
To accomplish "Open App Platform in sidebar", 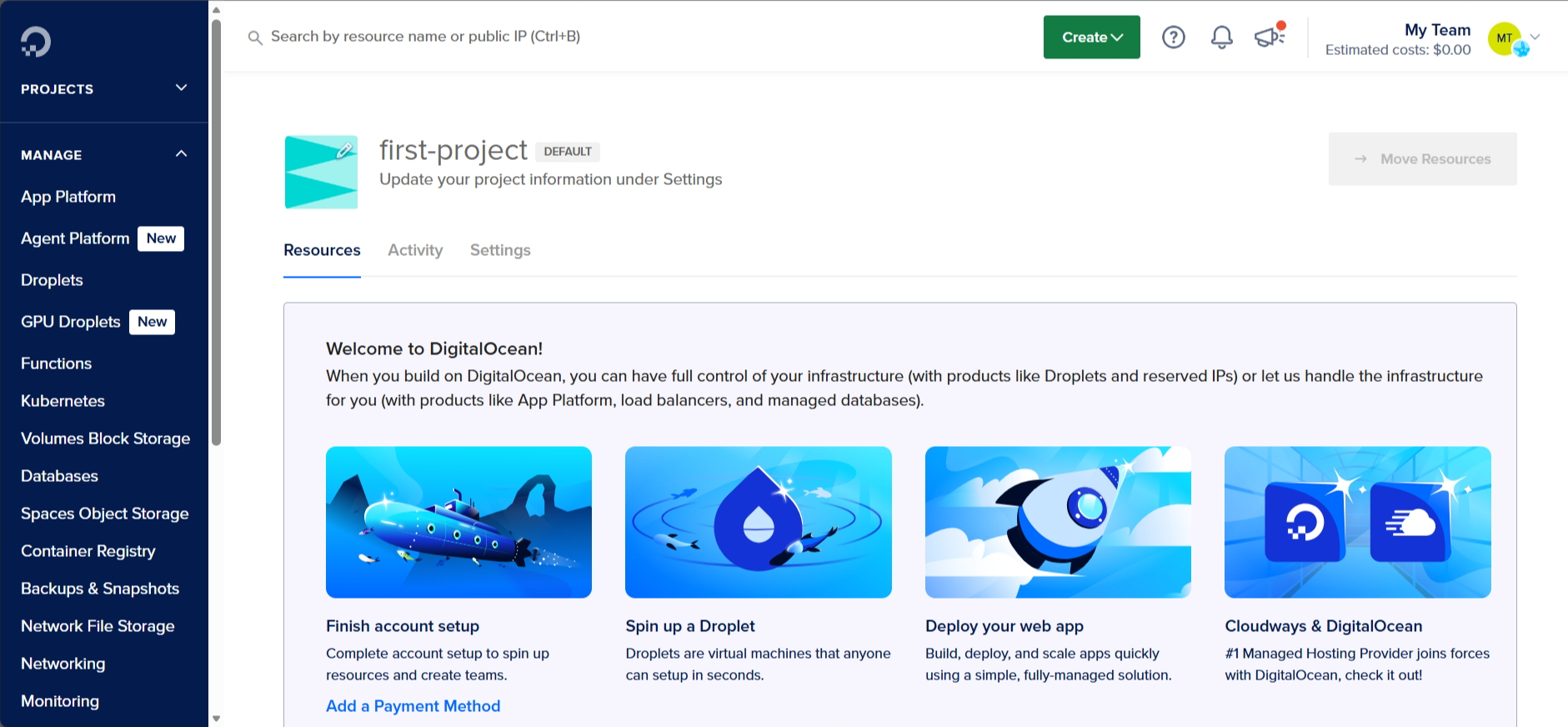I will (68, 197).
